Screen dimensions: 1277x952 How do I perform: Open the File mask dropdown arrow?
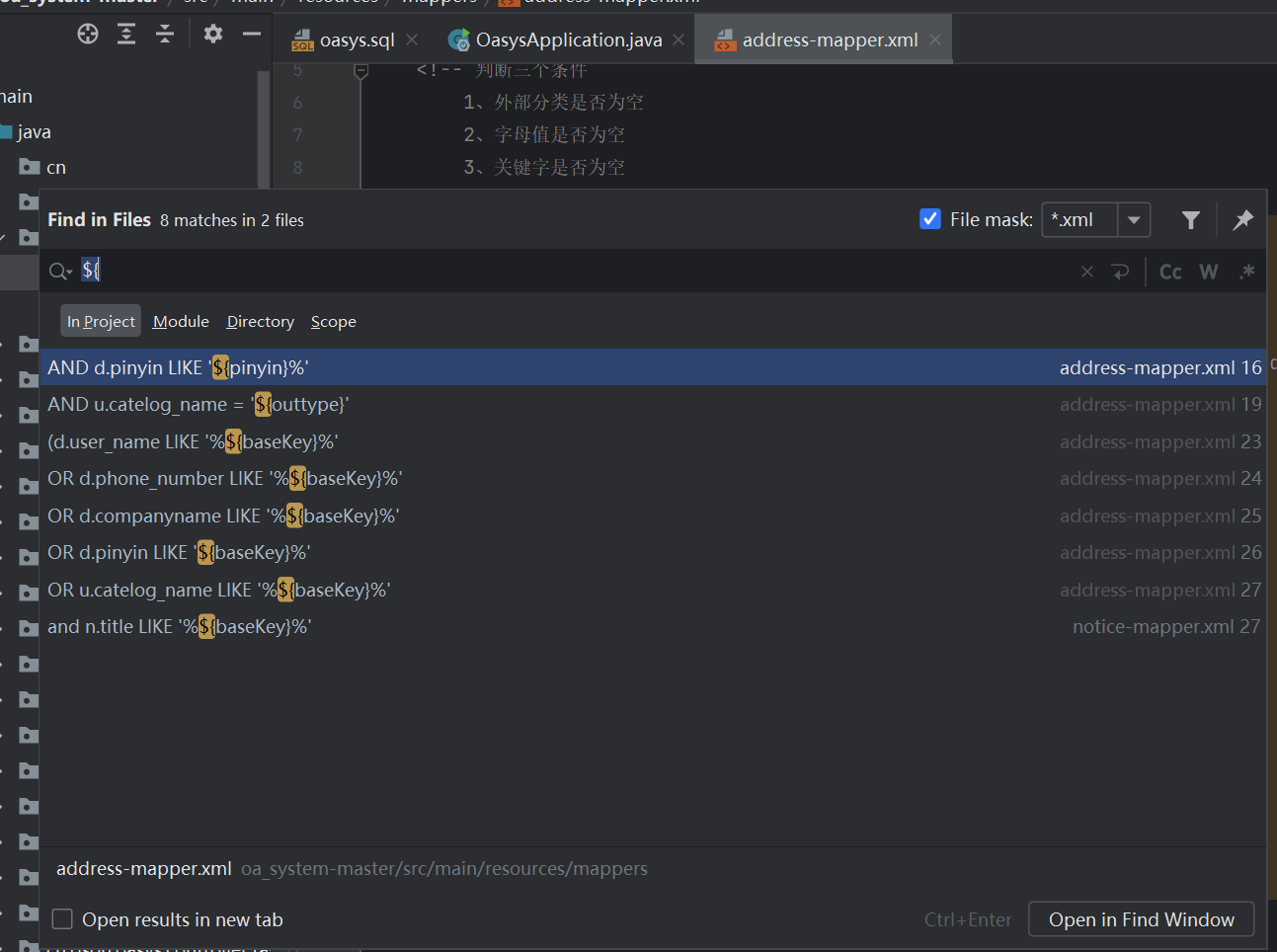(1134, 220)
